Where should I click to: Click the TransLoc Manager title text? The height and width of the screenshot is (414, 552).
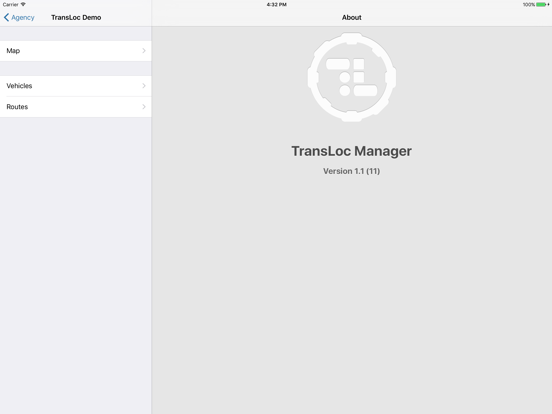[x=351, y=151]
